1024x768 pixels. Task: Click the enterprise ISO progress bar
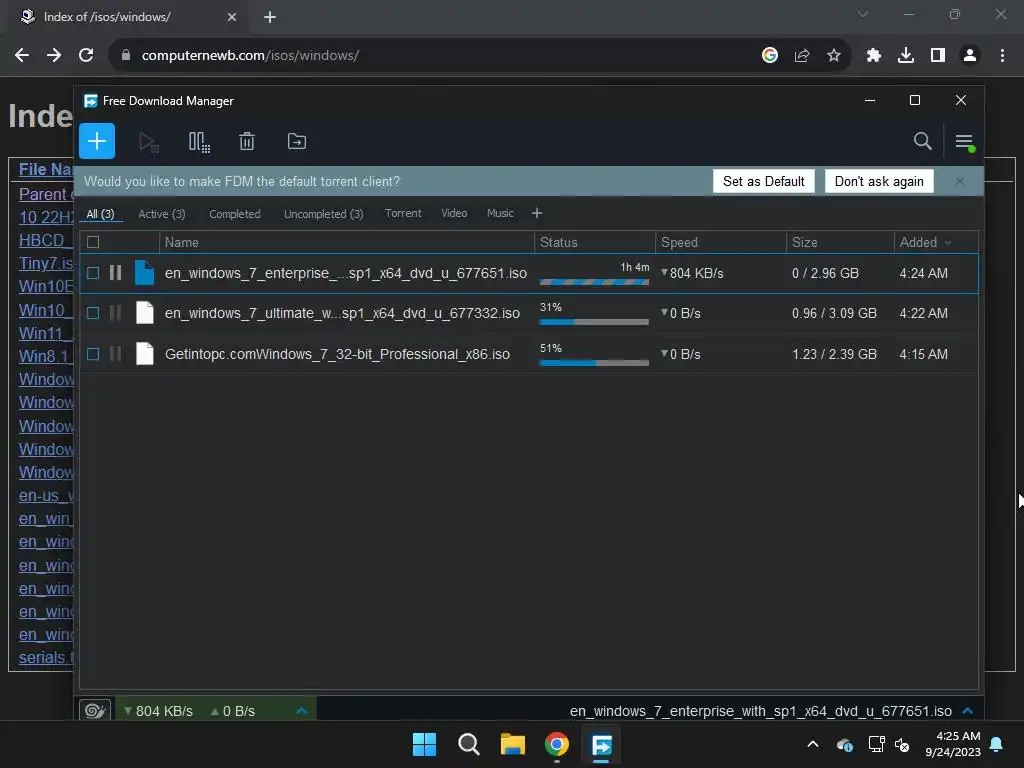pyautogui.click(x=594, y=282)
